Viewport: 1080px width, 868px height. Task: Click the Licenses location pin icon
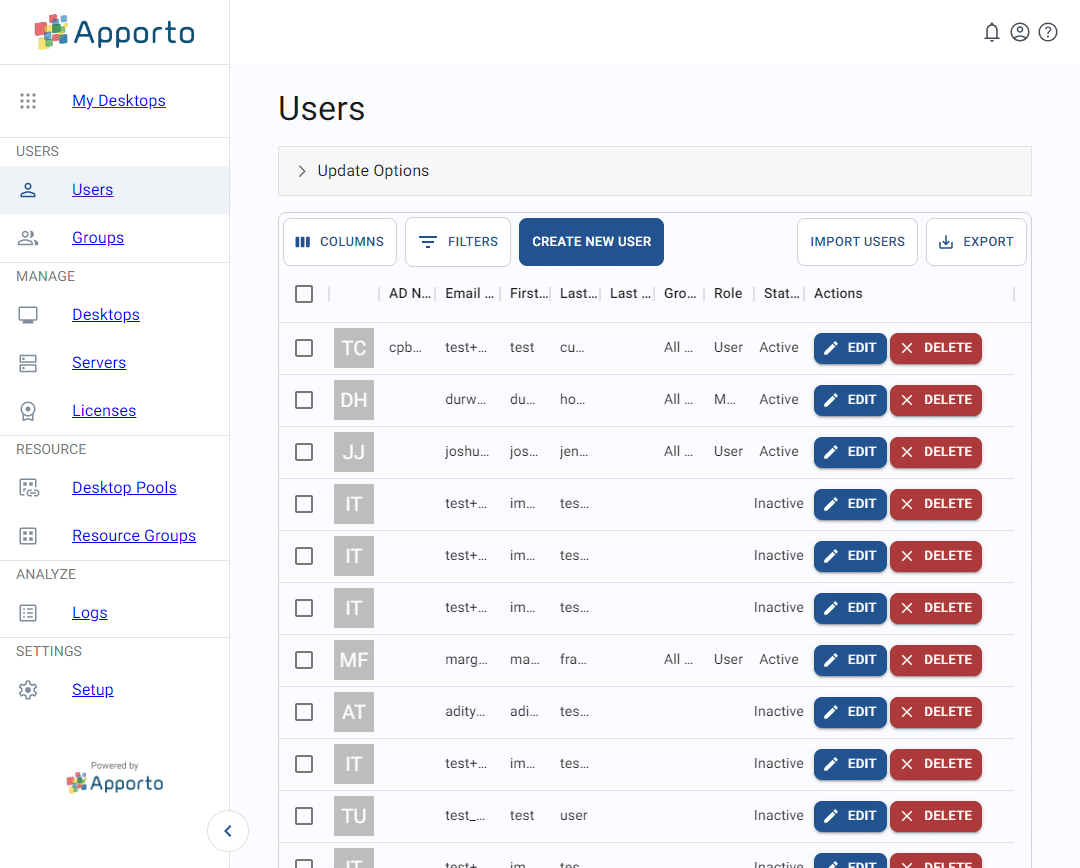point(27,410)
